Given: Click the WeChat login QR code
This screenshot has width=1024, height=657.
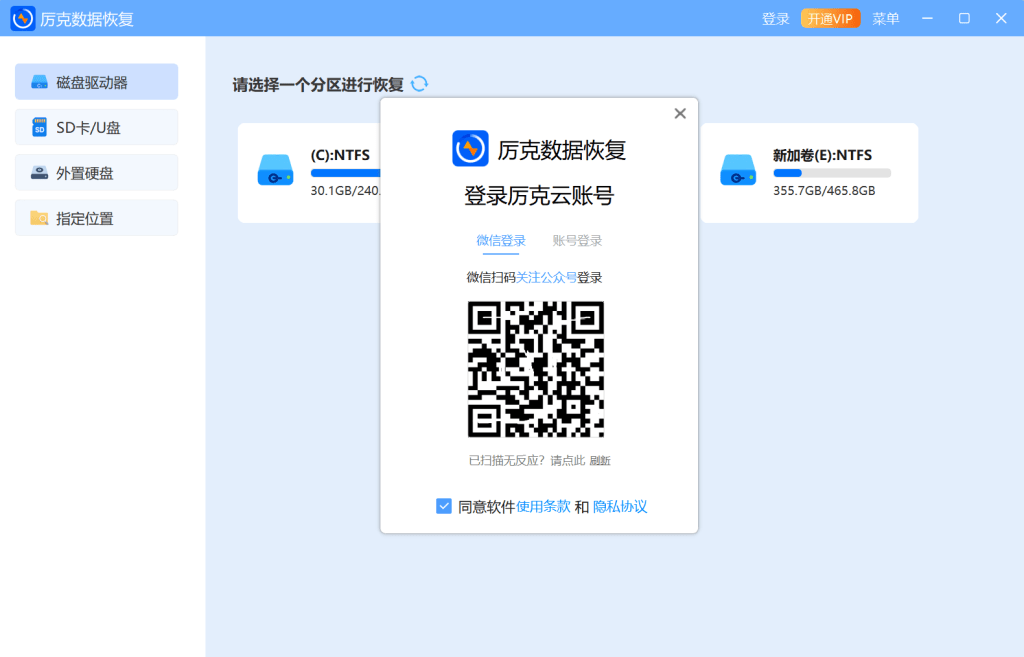Looking at the screenshot, I should point(536,369).
